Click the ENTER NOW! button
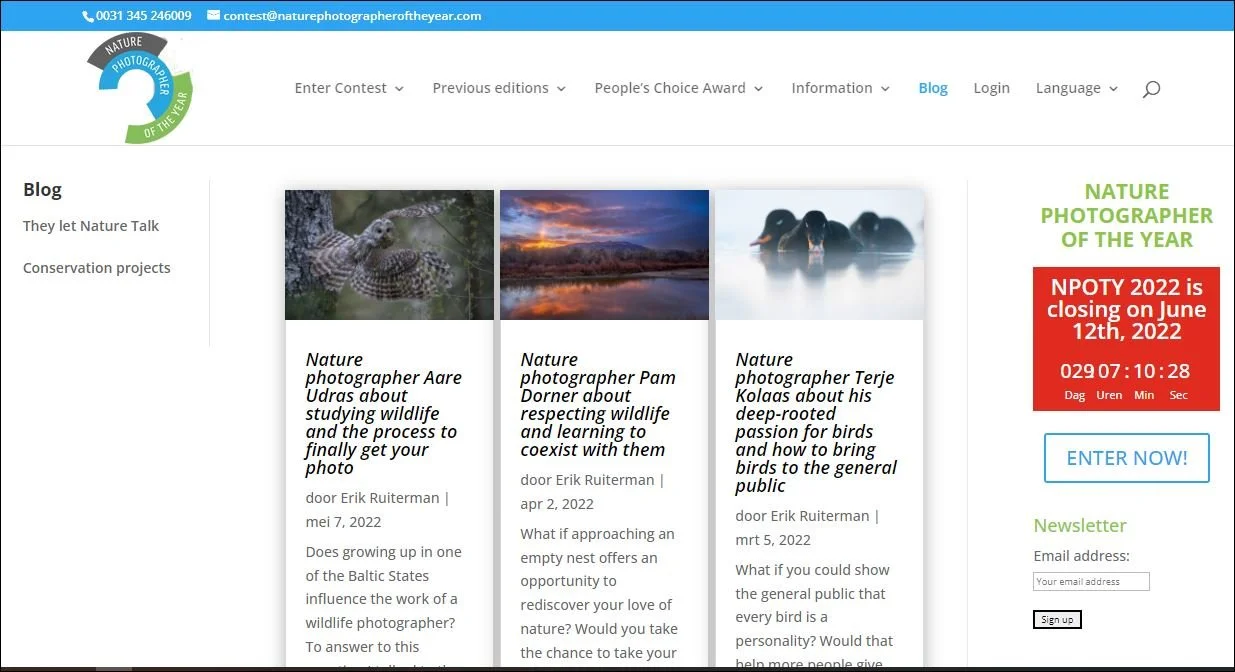This screenshot has height=672, width=1235. click(1127, 458)
